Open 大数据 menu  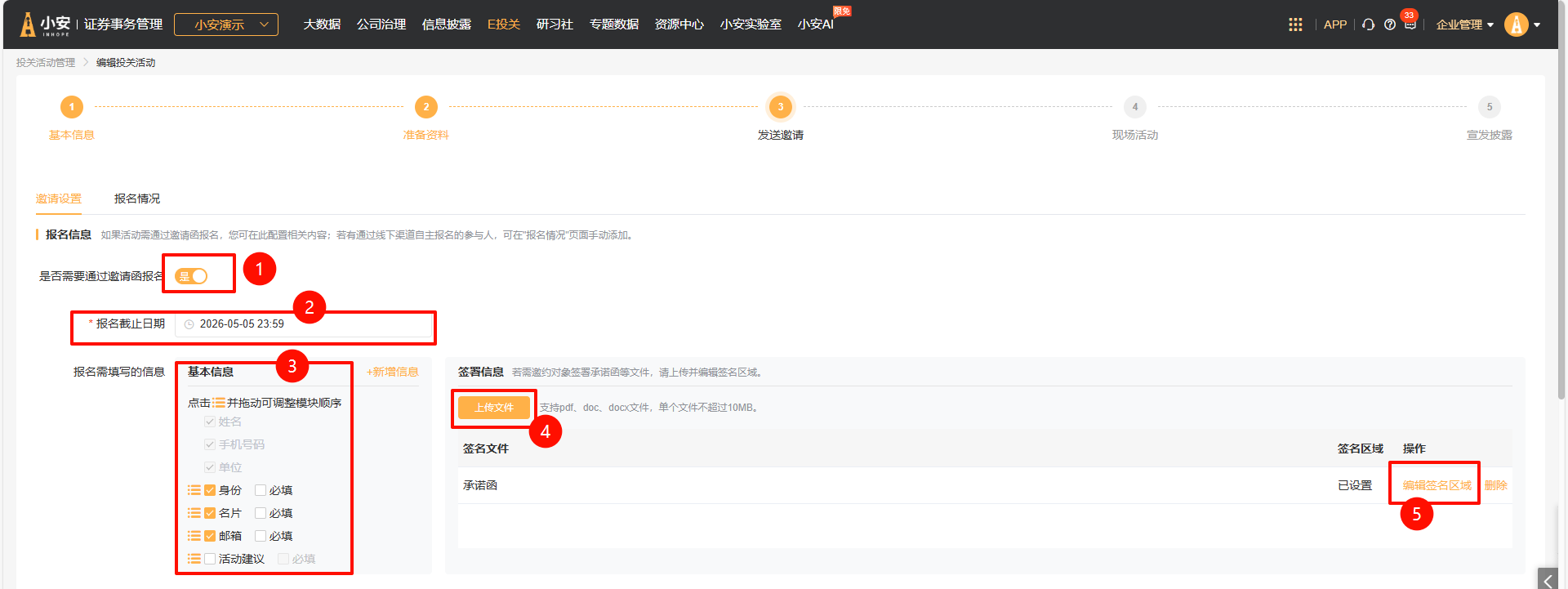322,25
